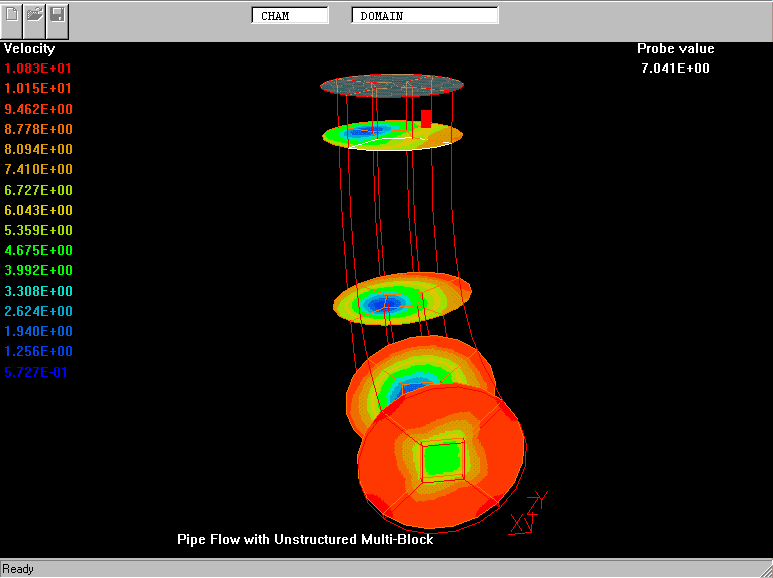Select the green square at the pipe outlet center
Screen dimensions: 773x578
pos(441,460)
